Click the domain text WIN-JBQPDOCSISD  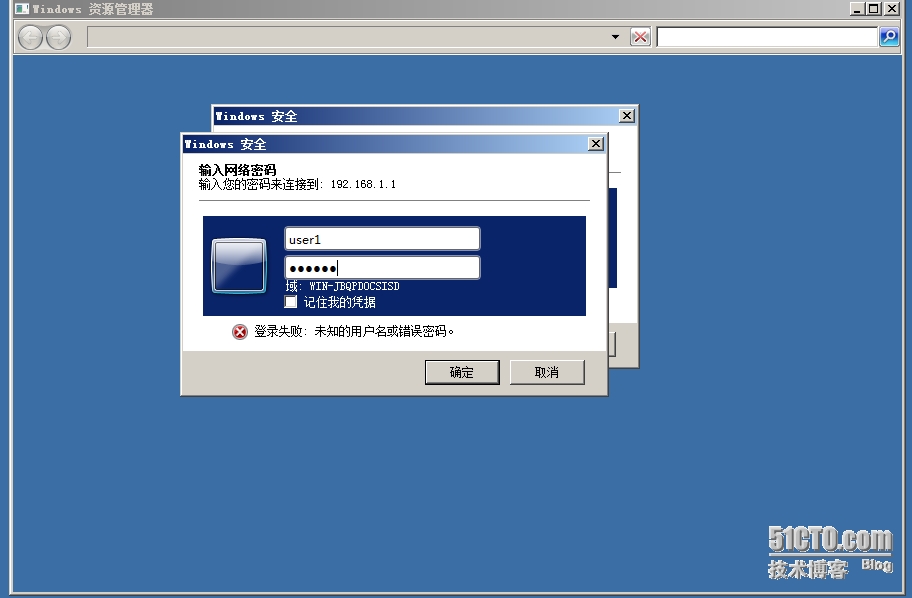coord(354,286)
